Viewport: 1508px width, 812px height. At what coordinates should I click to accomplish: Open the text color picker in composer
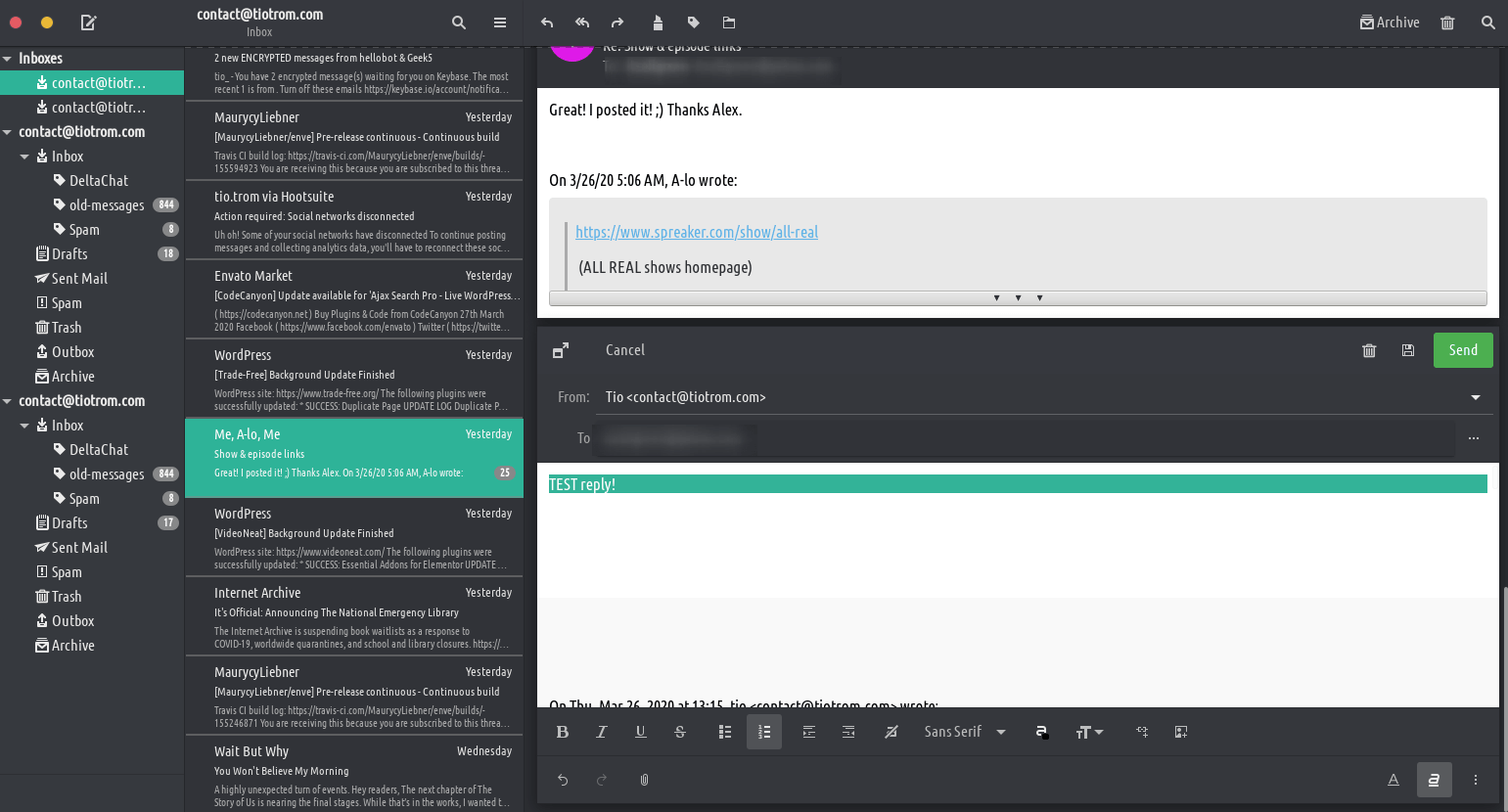(1042, 732)
